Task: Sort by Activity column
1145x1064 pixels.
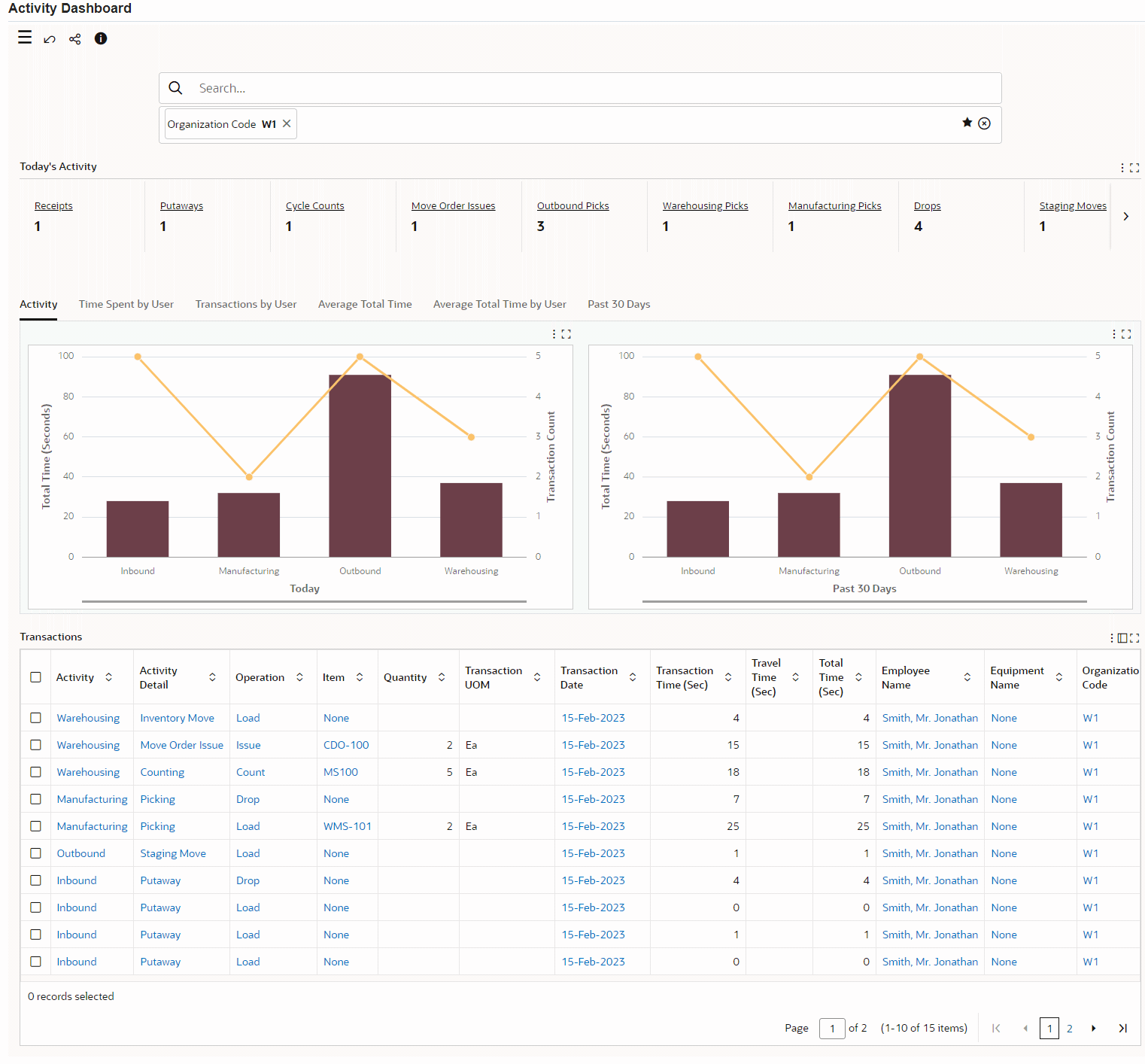Action: tap(108, 677)
